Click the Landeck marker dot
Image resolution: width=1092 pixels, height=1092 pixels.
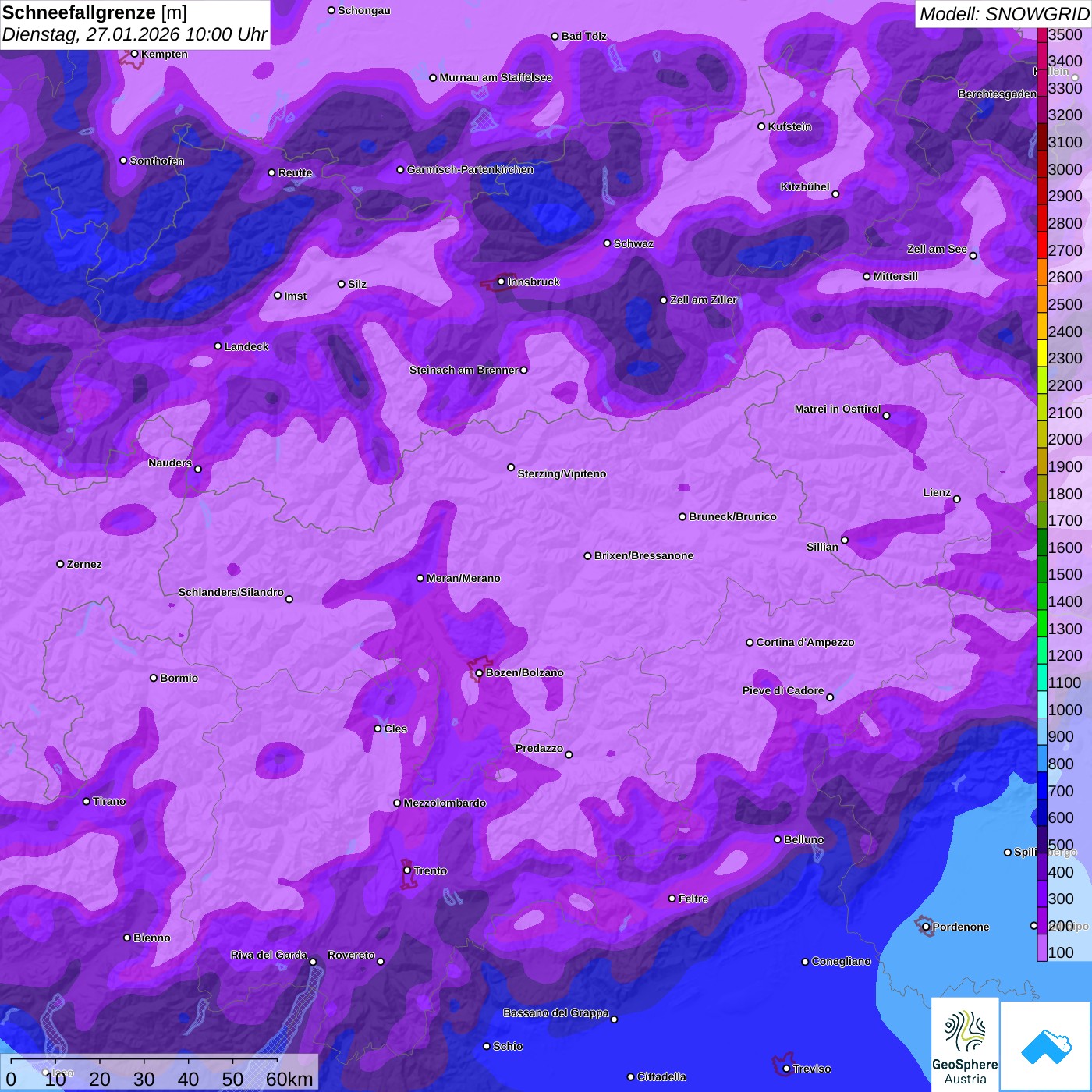[218, 346]
